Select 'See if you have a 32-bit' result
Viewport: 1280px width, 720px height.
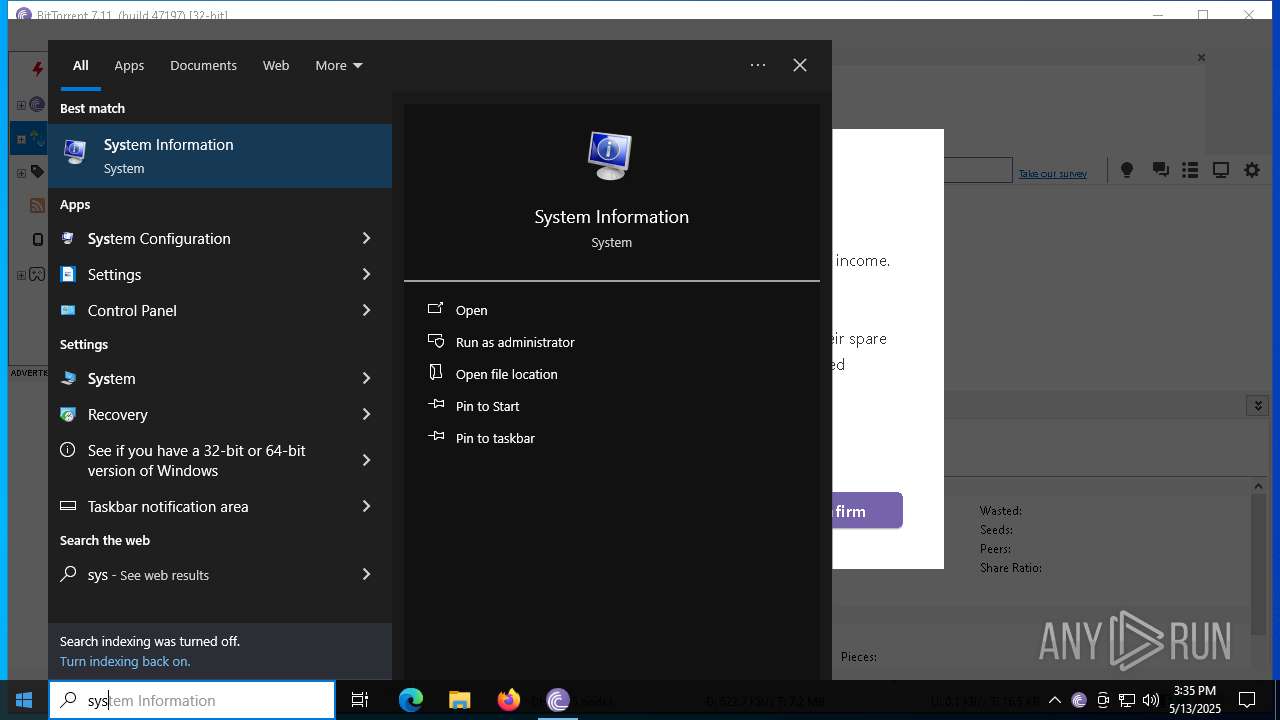click(220, 460)
